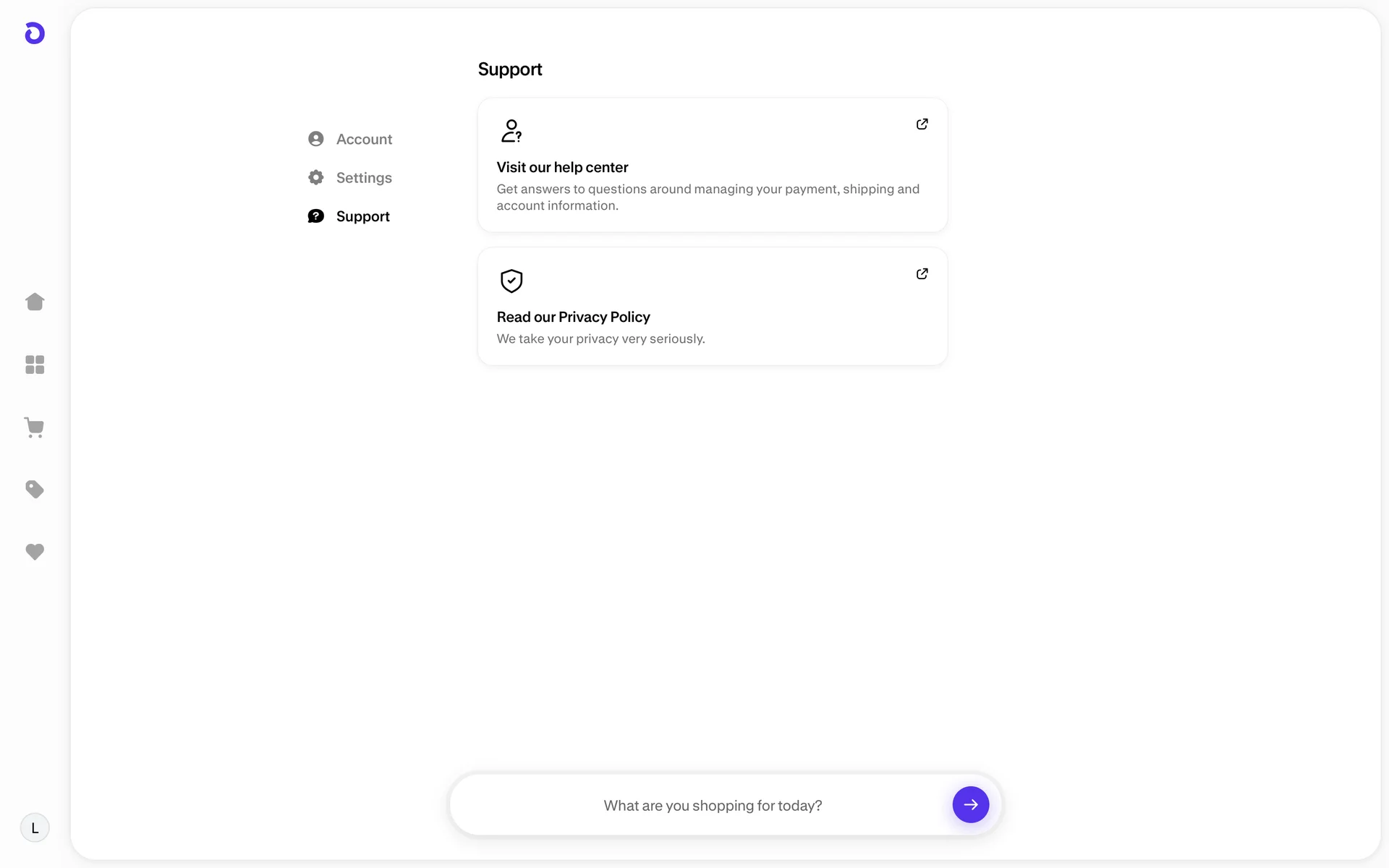1389x868 pixels.
Task: Click the Account person icon
Action: [316, 139]
